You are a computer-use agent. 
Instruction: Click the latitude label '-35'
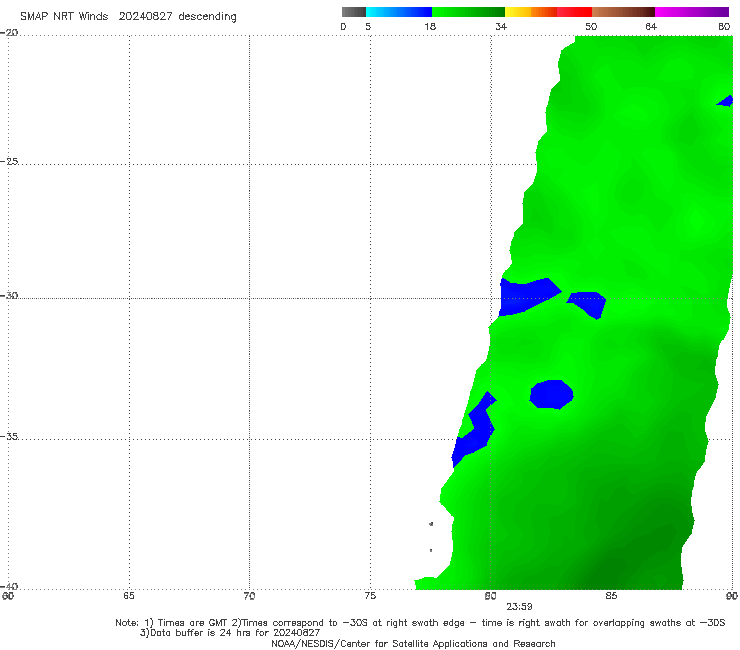[x=10, y=436]
